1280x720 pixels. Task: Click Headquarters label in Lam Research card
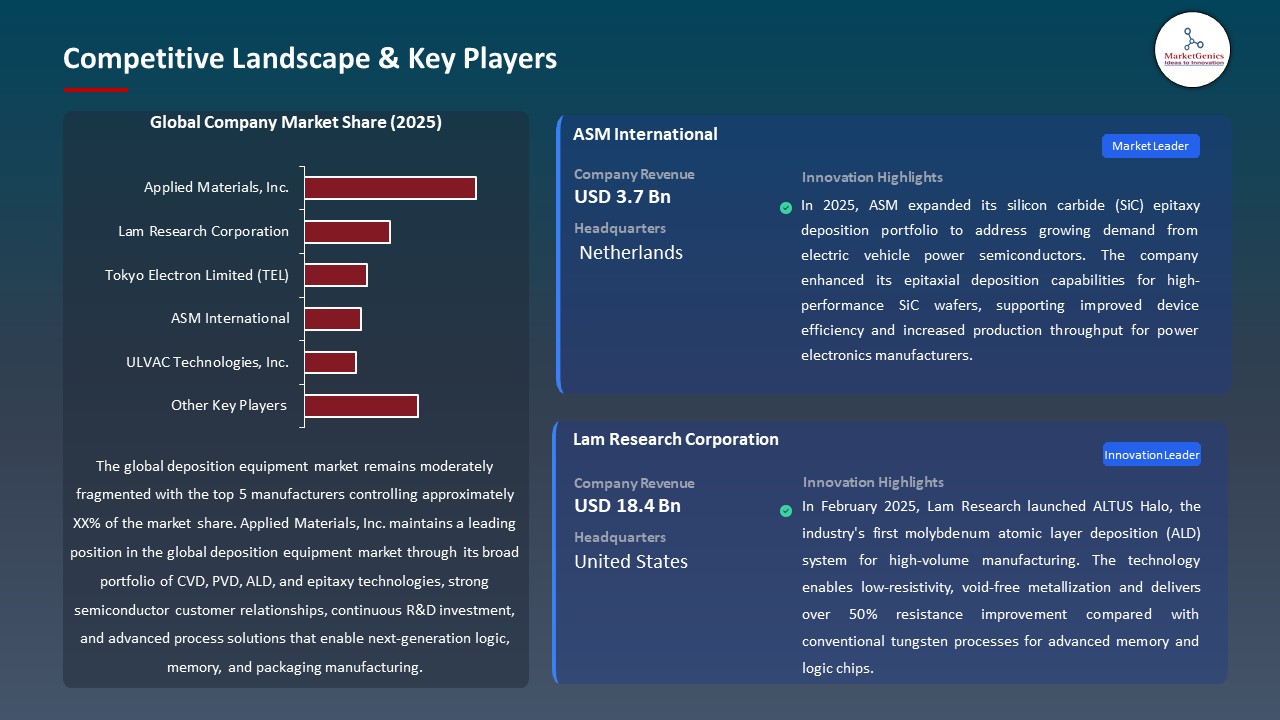point(620,538)
